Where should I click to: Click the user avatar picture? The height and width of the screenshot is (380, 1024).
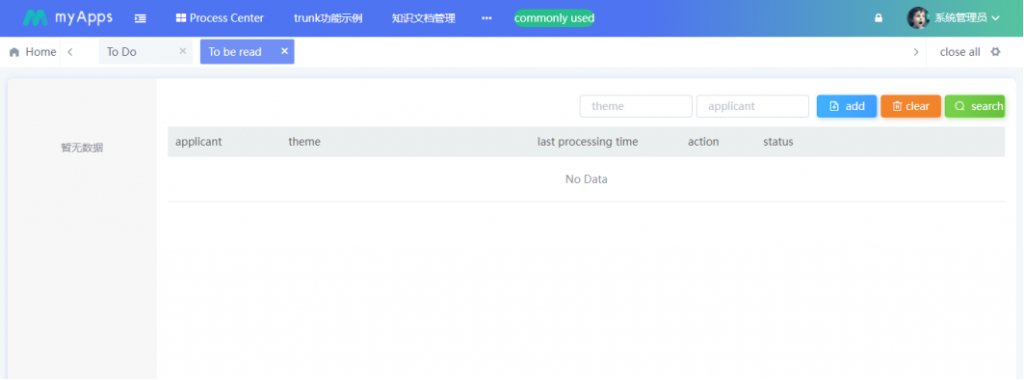pos(918,18)
